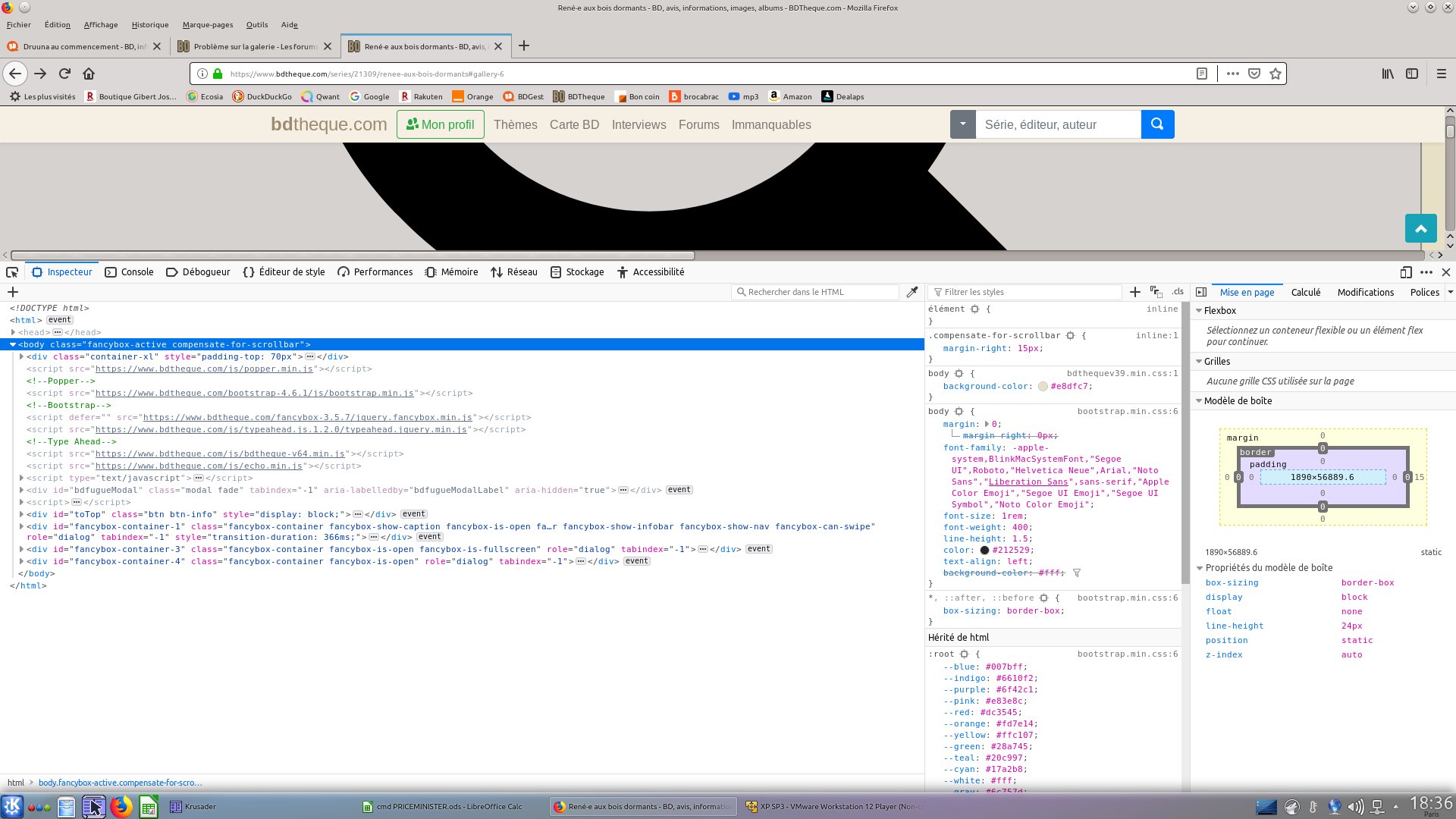Open Krusader from the taskbar

pyautogui.click(x=193, y=807)
